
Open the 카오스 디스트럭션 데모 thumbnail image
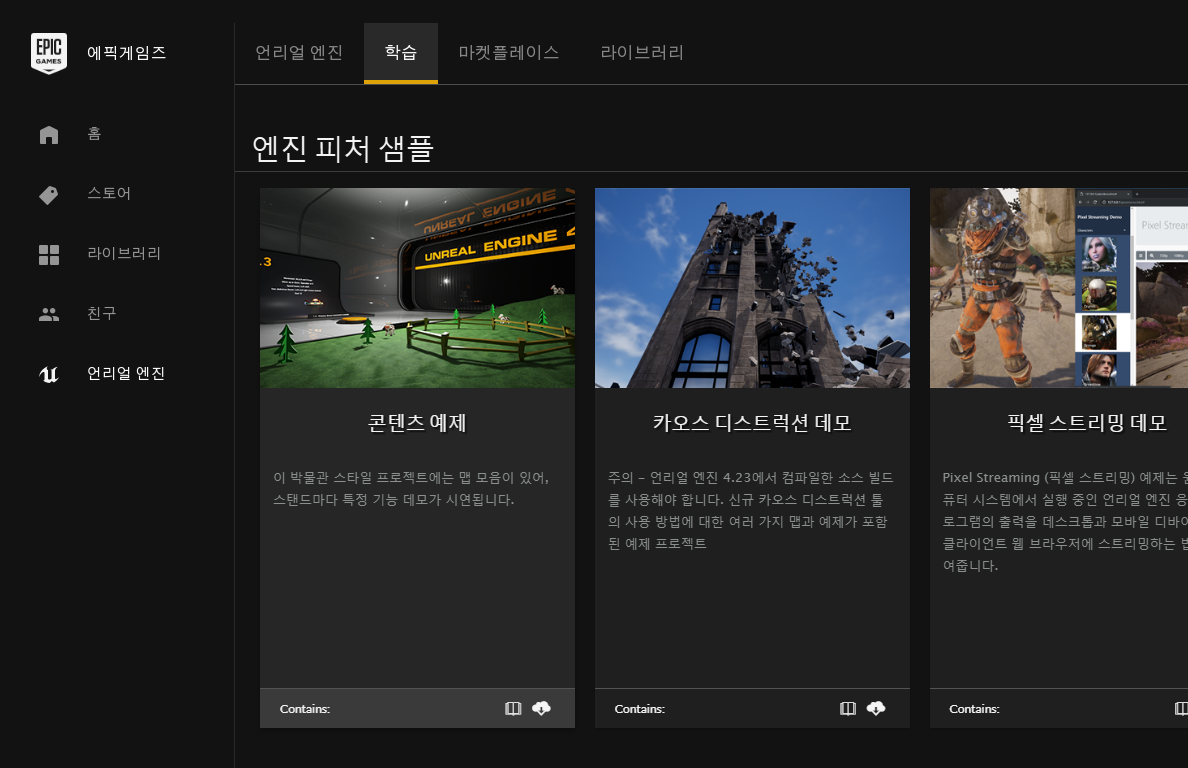(x=752, y=288)
